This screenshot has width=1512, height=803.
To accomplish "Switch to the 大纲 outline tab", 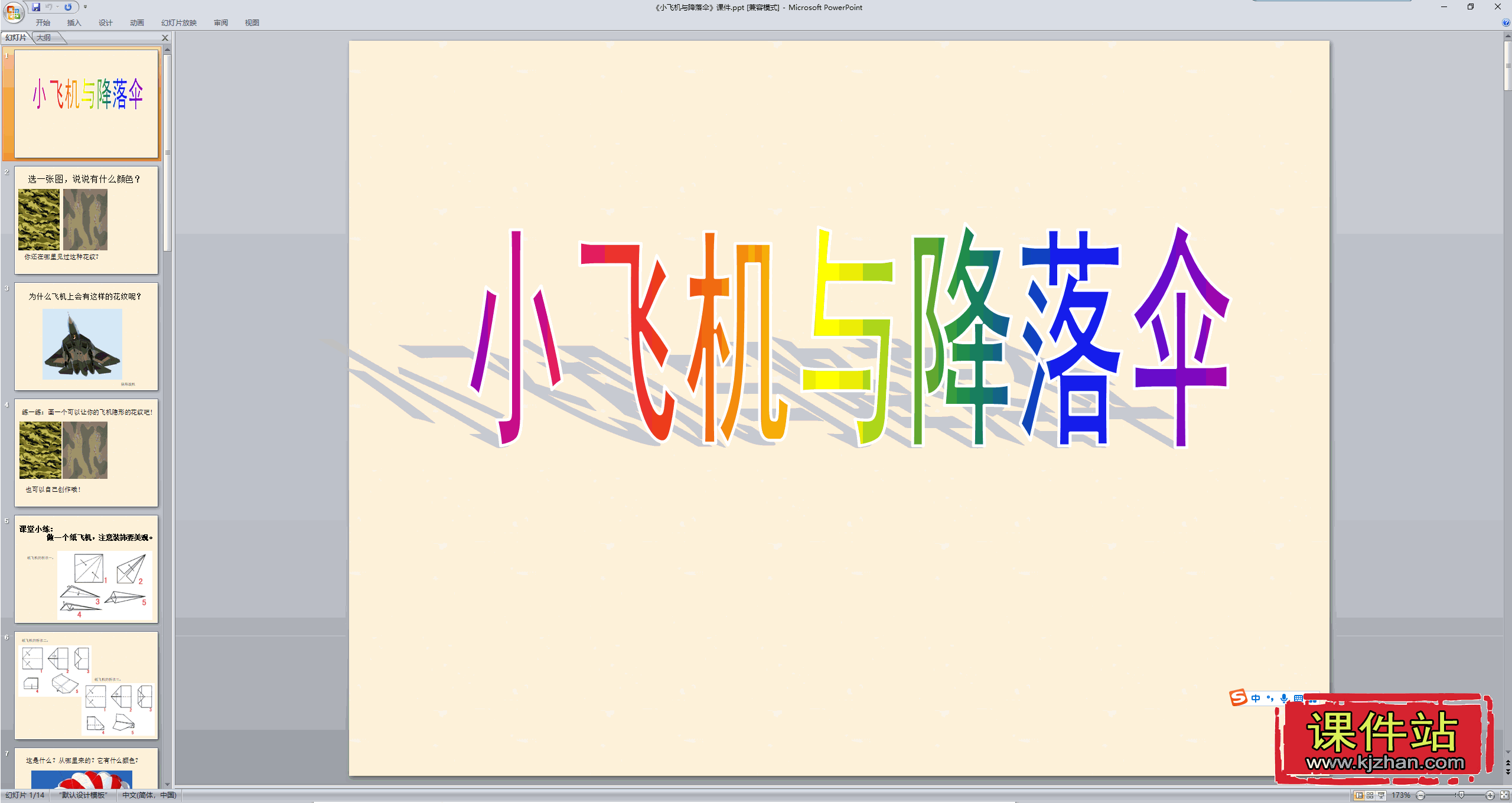I will click(x=44, y=37).
